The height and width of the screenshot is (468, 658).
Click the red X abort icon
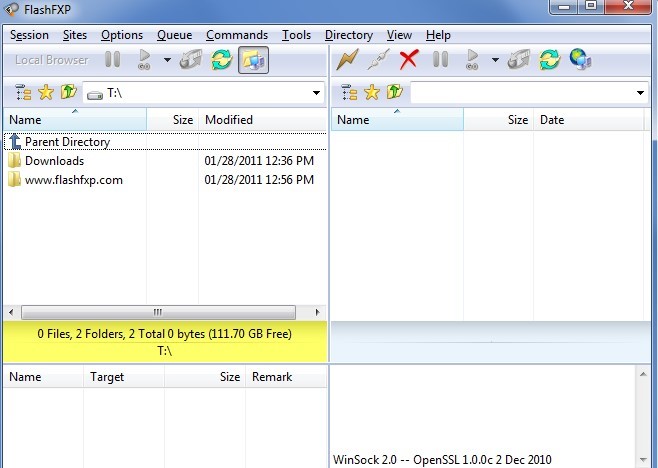[x=409, y=60]
